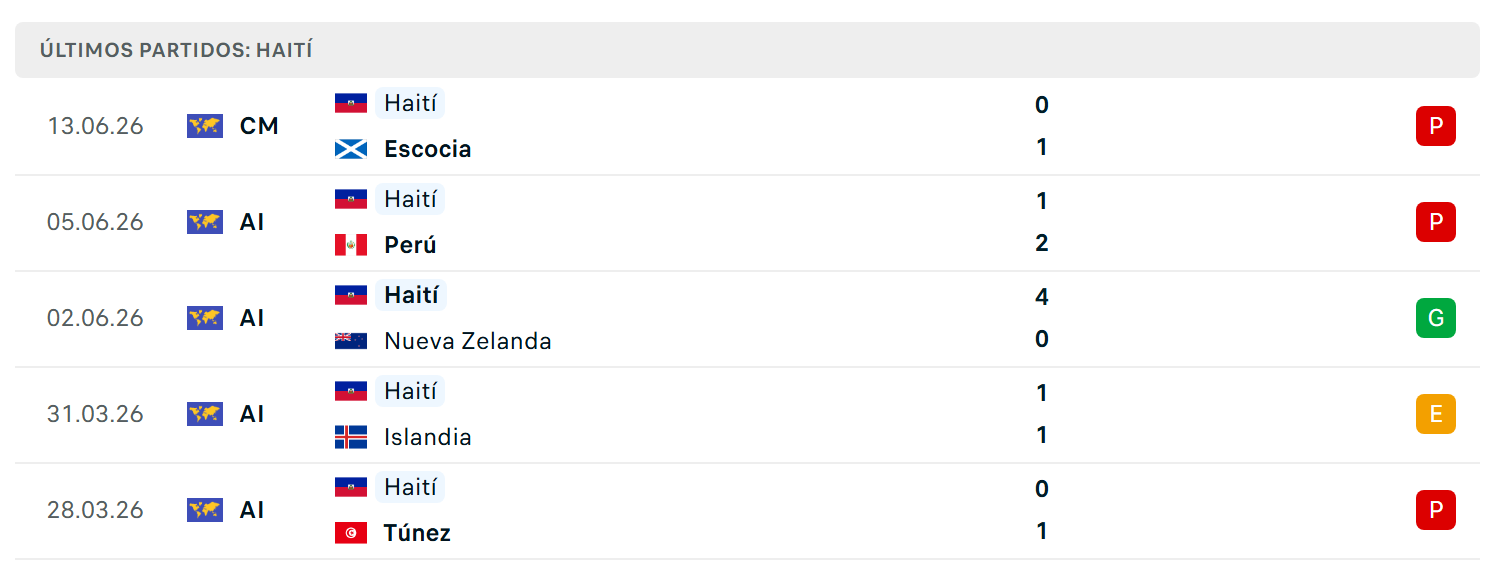
Task: Open the Perú team link
Action: click(x=410, y=245)
